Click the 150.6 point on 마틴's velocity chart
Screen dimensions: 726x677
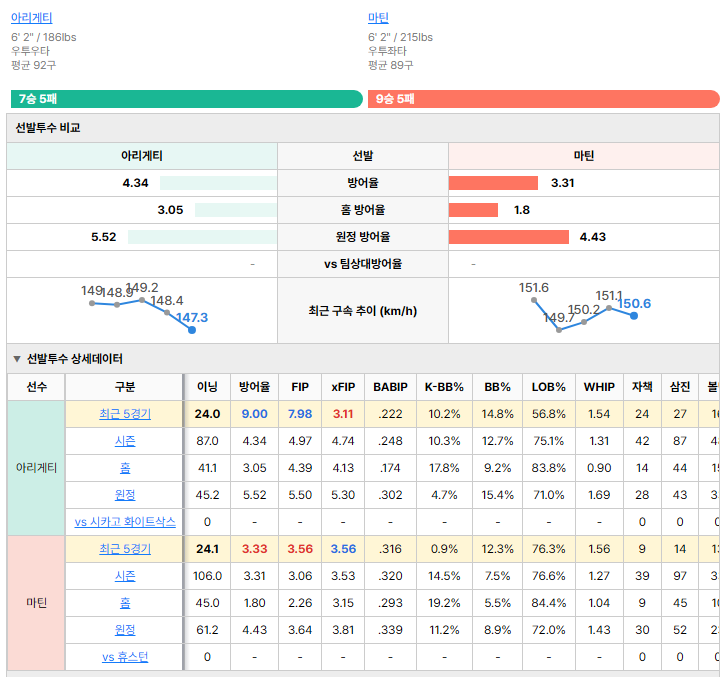point(634,316)
